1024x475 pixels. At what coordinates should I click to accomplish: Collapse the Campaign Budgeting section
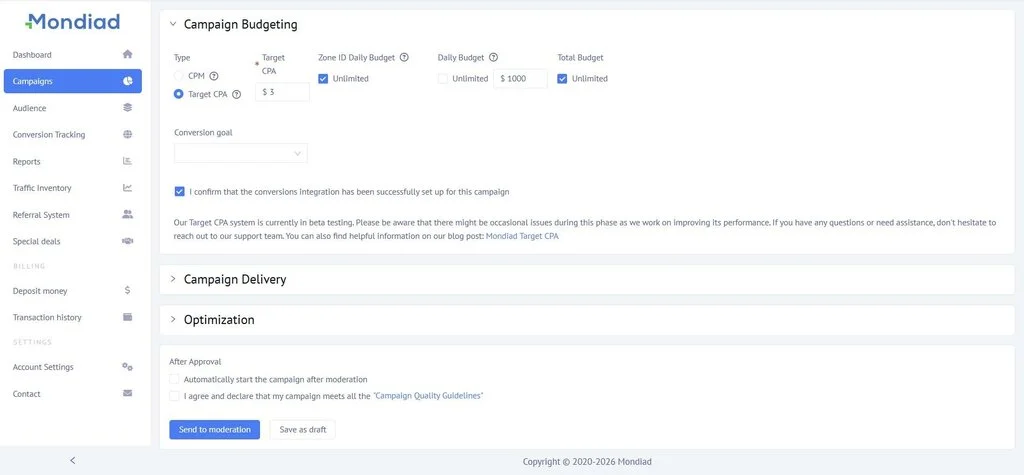pos(173,24)
